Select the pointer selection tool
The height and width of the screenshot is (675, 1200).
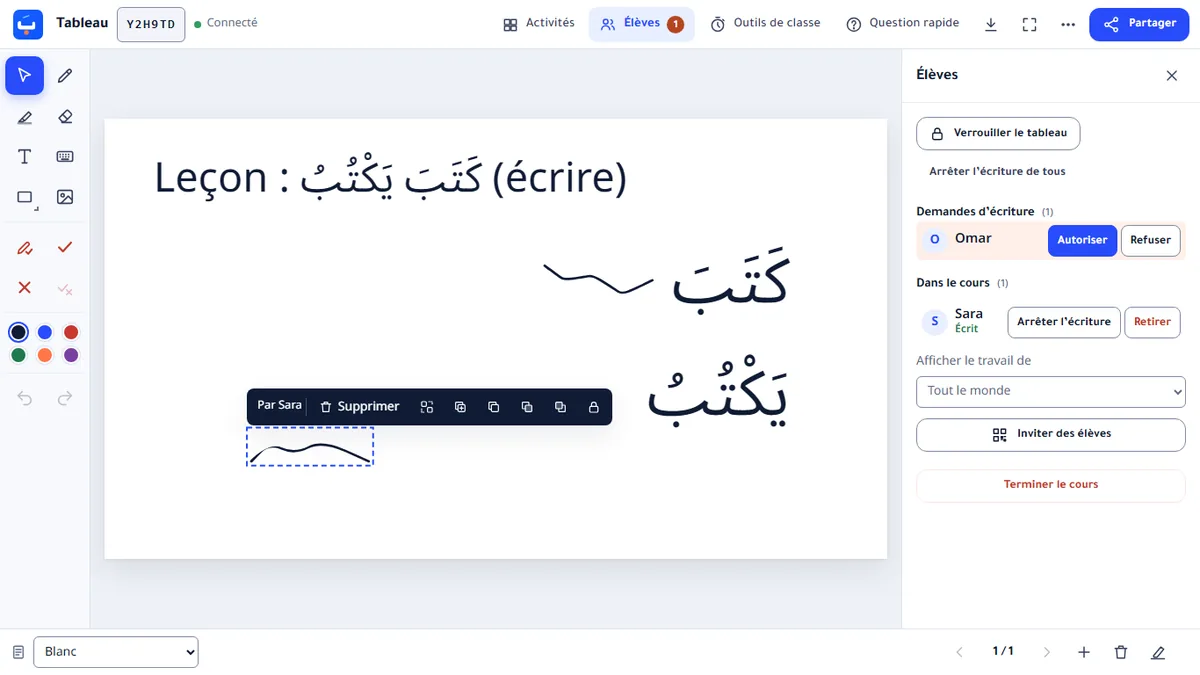(25, 75)
